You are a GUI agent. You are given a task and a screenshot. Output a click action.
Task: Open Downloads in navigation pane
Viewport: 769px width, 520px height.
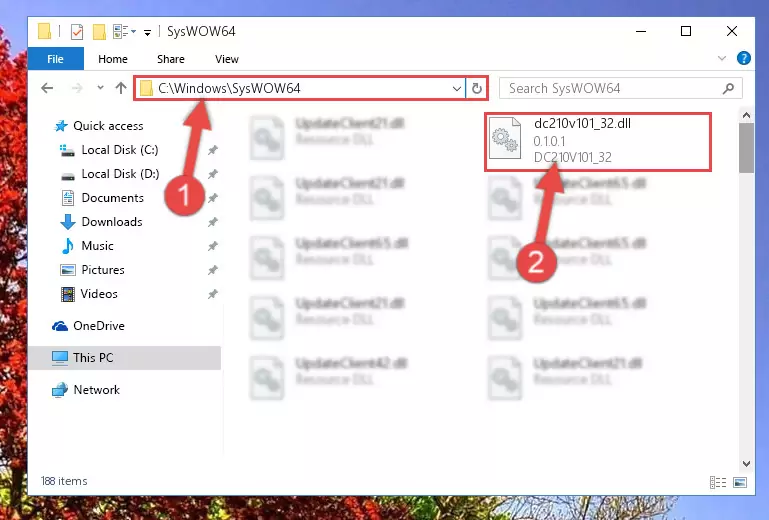pyautogui.click(x=112, y=222)
